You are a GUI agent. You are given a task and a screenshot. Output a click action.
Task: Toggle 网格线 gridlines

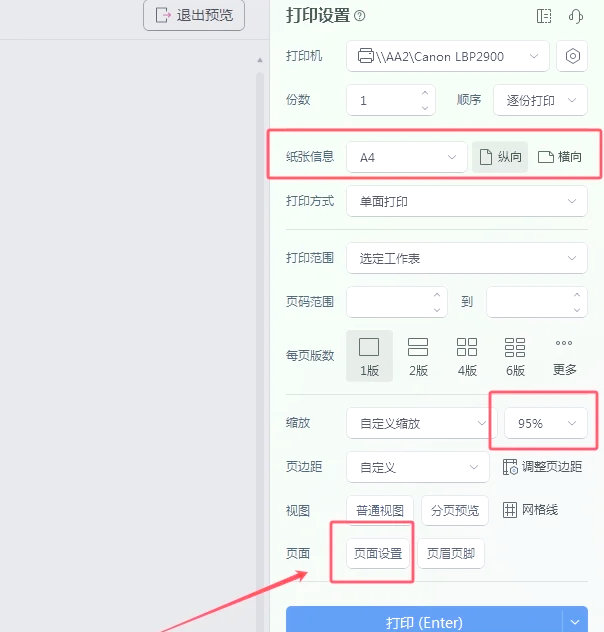point(530,510)
